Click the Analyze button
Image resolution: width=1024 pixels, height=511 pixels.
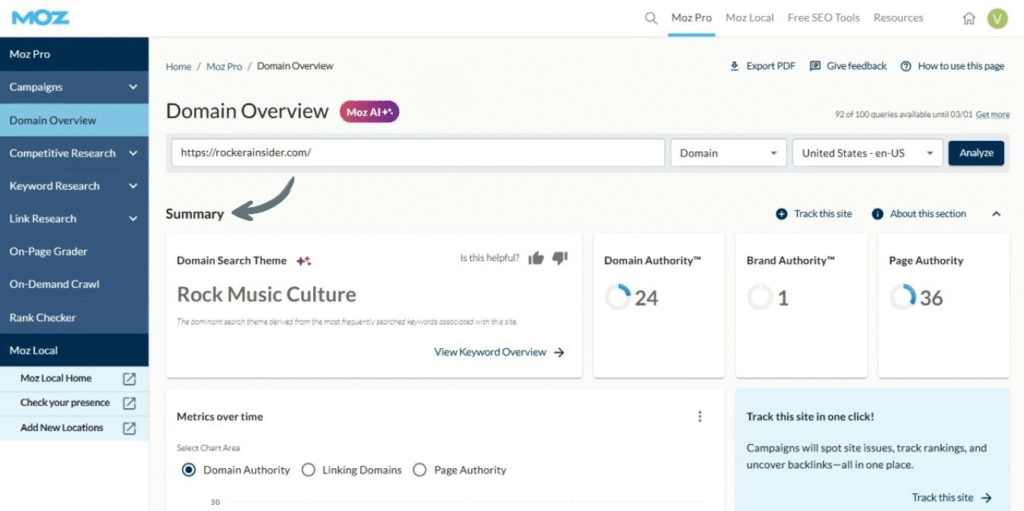point(976,153)
